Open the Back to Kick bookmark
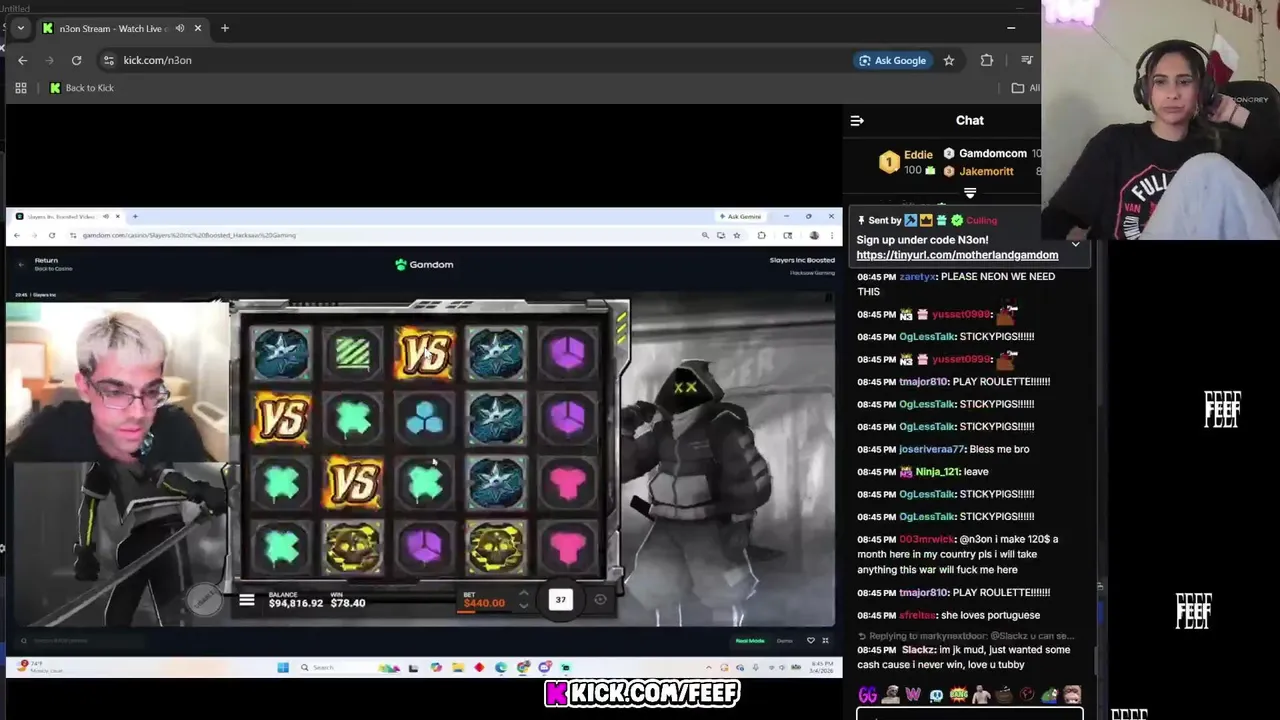Viewport: 1280px width, 720px height. point(82,88)
